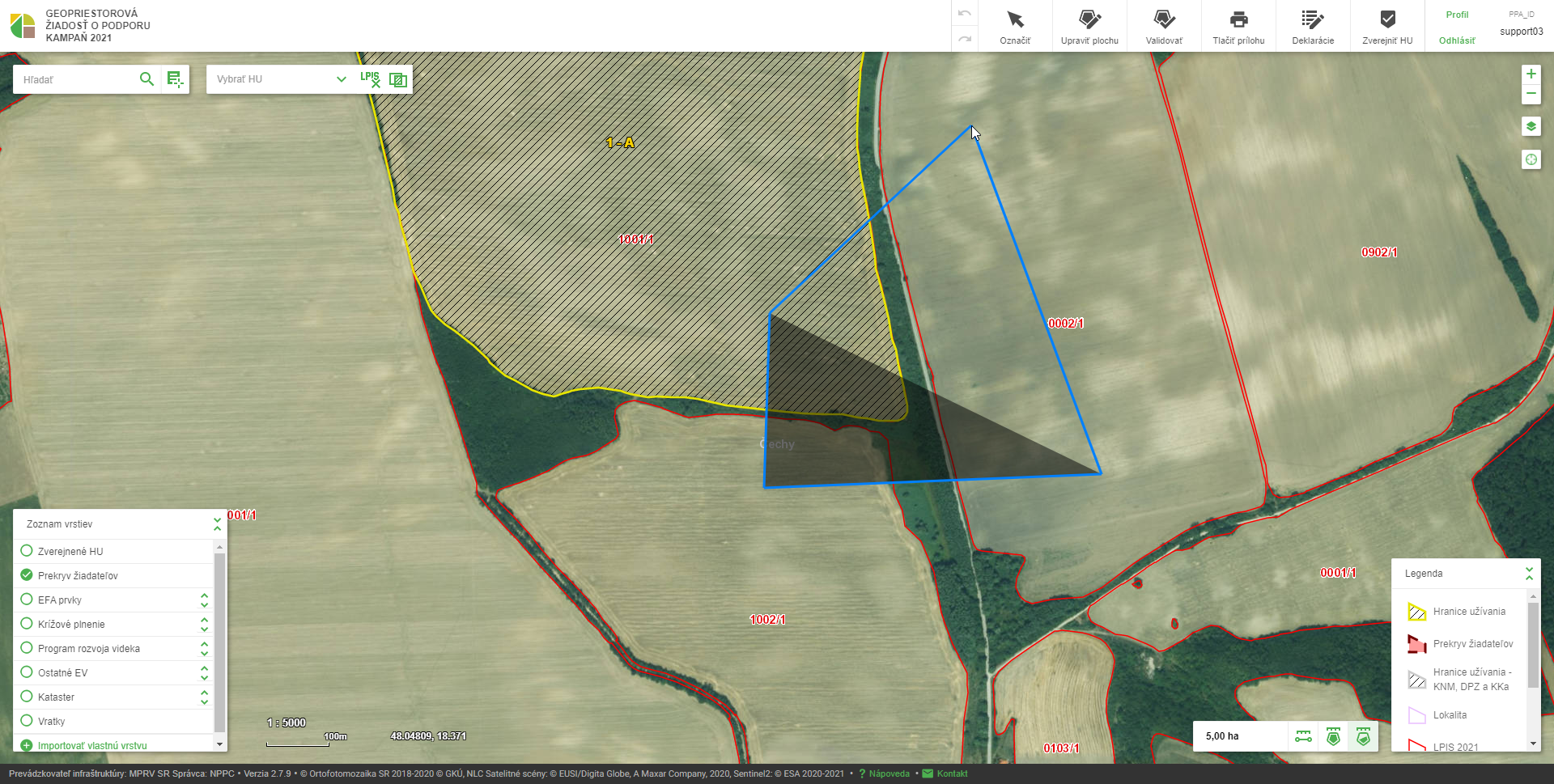Click the 5,00 ha area value
The height and width of the screenshot is (784, 1554).
coord(1222,736)
